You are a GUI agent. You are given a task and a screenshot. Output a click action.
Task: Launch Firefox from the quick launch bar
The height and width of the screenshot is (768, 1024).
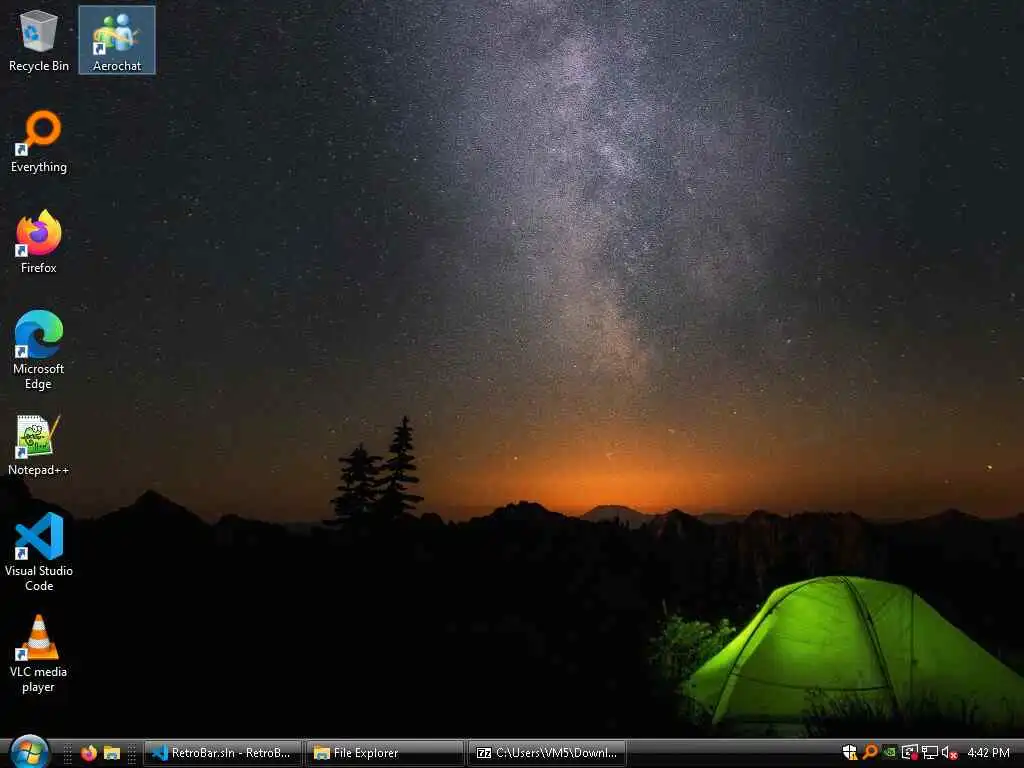click(89, 753)
